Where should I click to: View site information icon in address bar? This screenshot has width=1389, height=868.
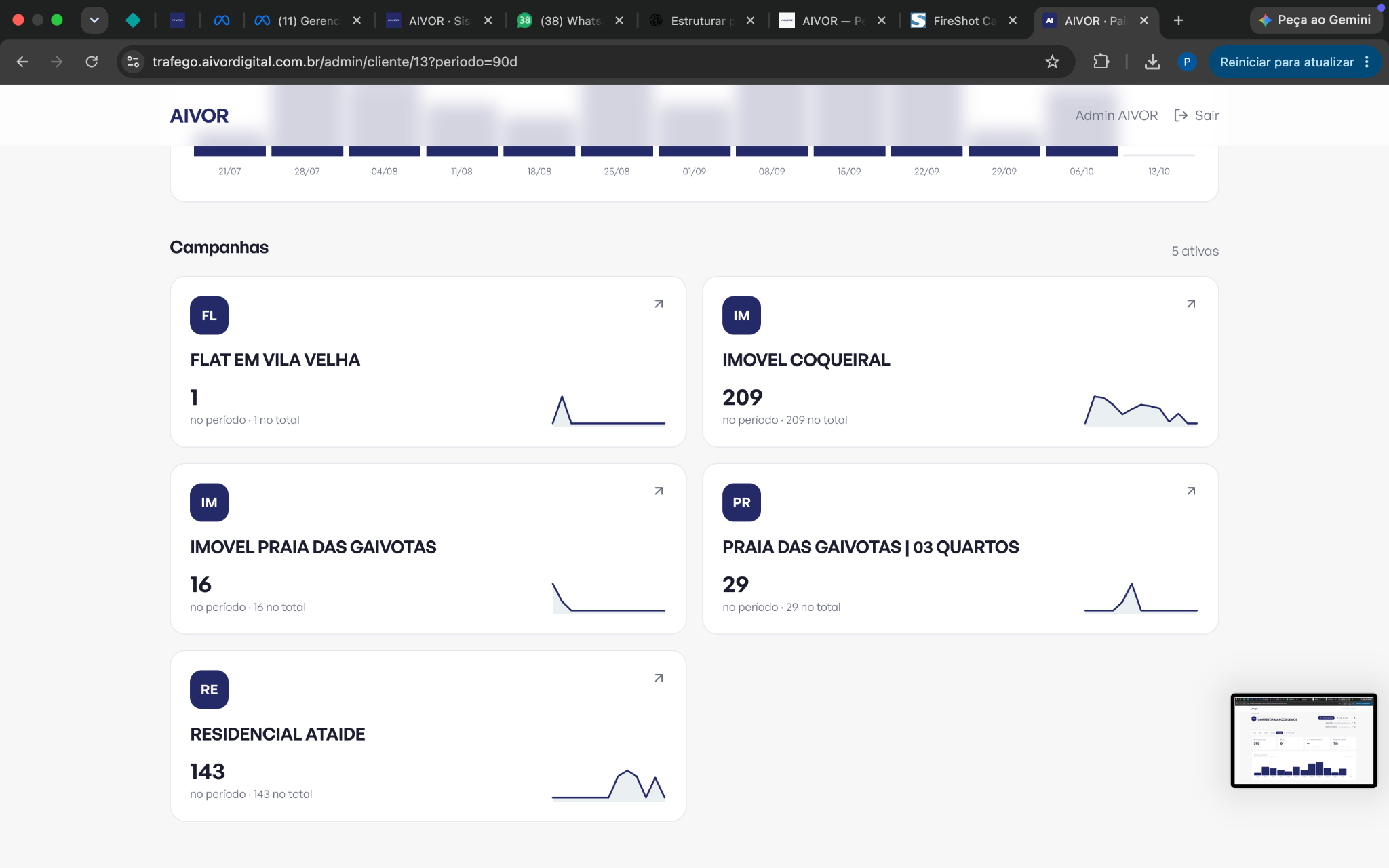pos(133,62)
